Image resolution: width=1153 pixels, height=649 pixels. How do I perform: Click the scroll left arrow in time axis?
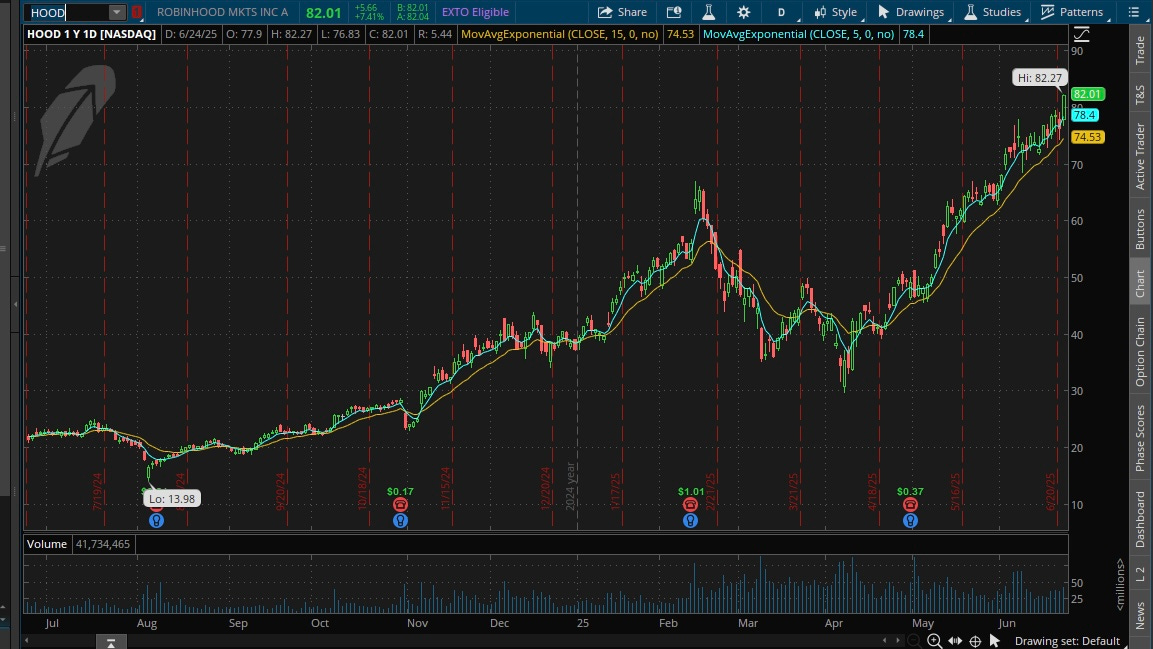(885, 641)
